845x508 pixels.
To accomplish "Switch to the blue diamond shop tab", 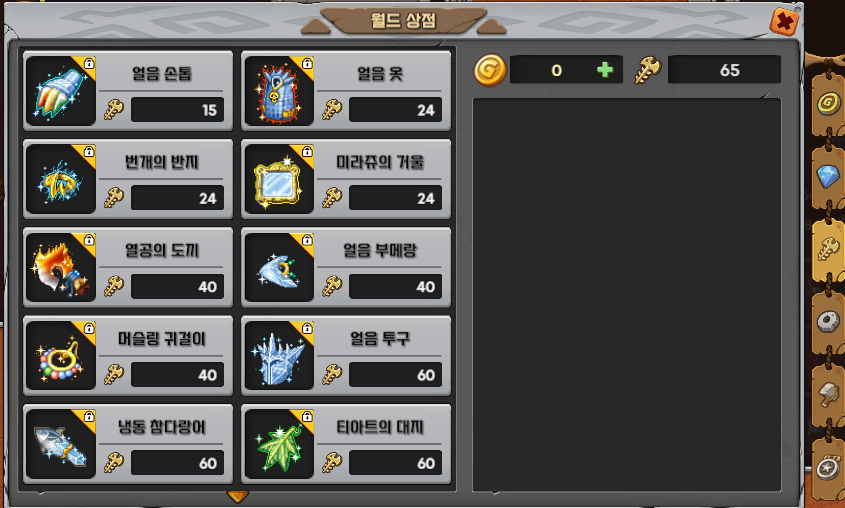I will point(828,176).
